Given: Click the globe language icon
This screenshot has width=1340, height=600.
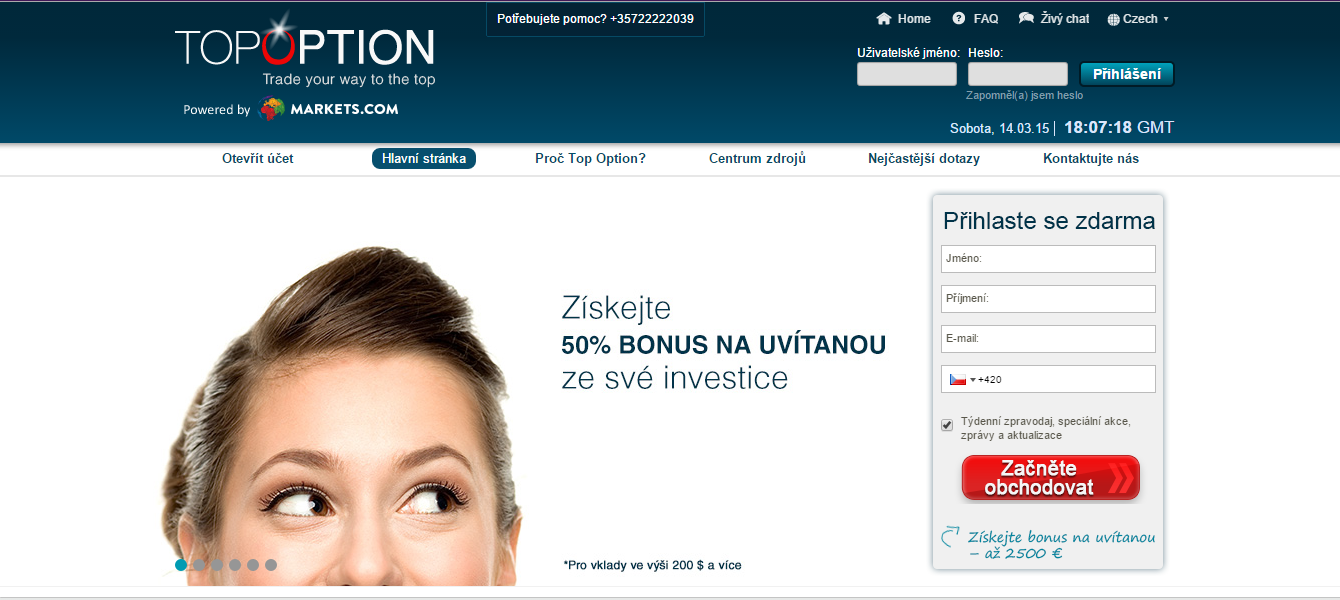Looking at the screenshot, I should [1114, 19].
